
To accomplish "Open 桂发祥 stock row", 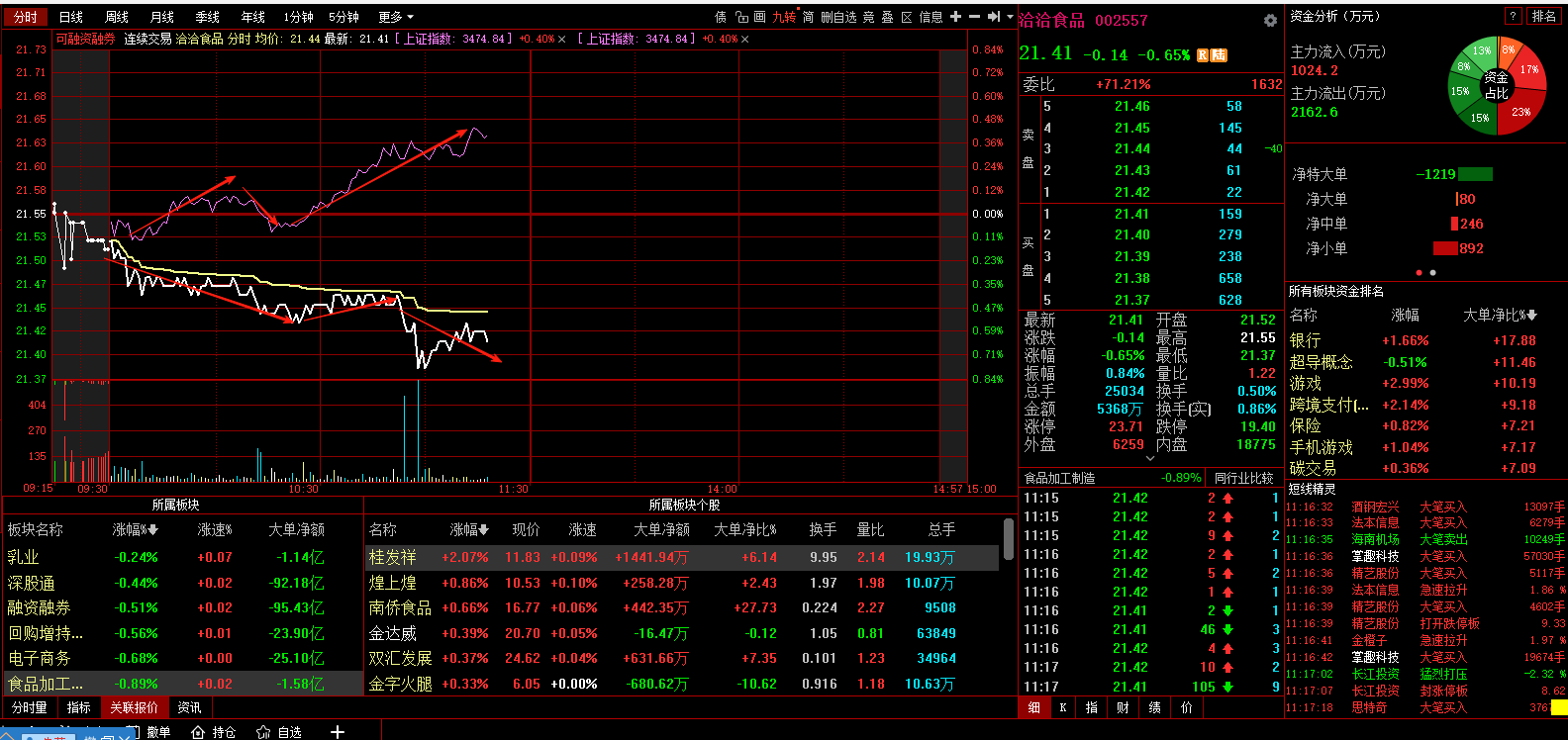I will 683,558.
